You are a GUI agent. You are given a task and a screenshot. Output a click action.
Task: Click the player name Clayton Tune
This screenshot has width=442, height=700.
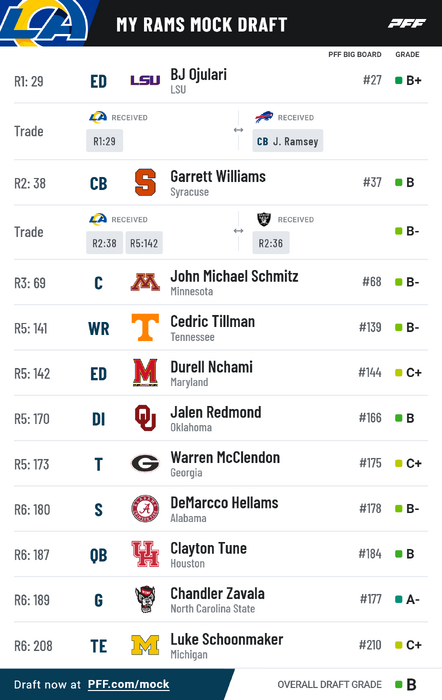click(x=208, y=548)
